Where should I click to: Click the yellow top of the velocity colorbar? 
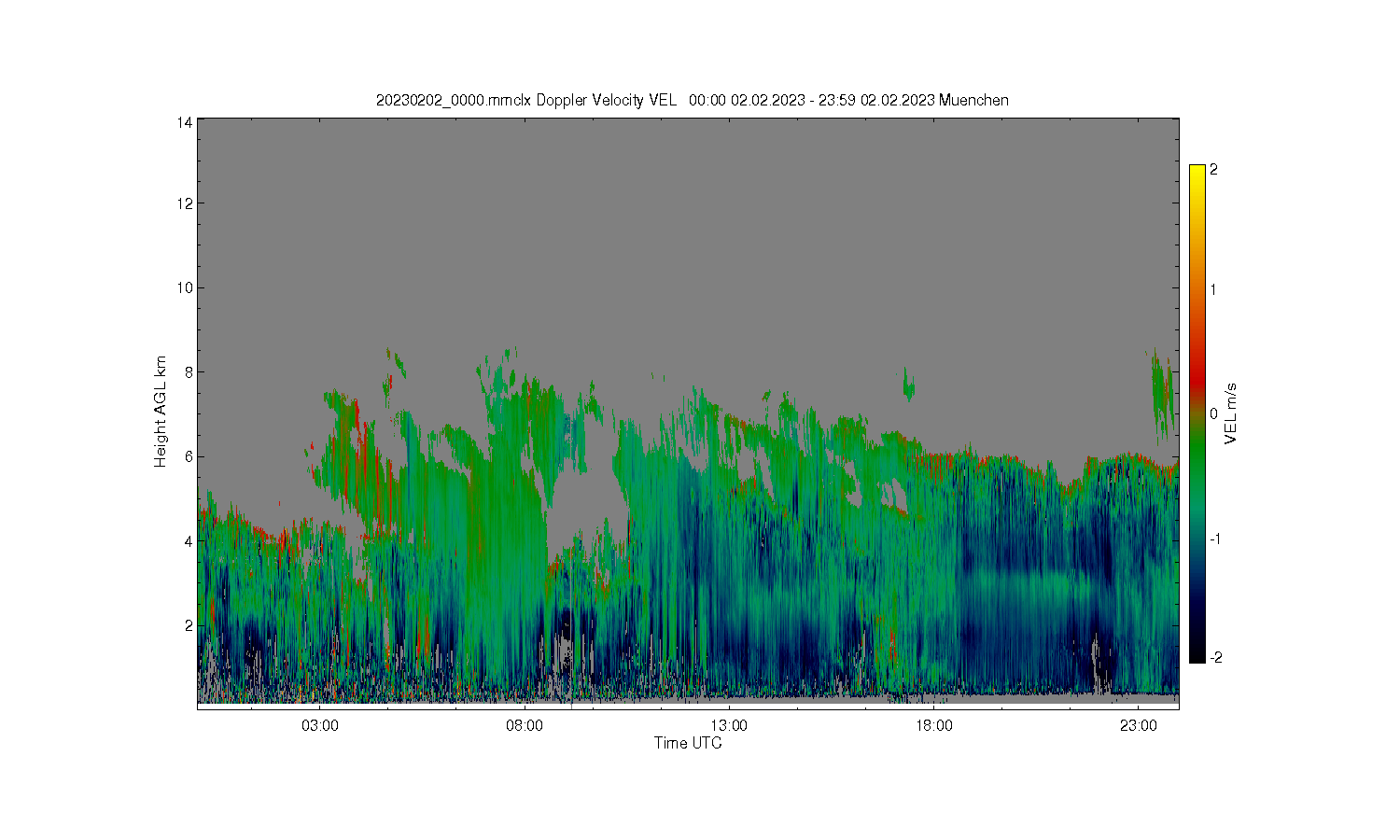pyautogui.click(x=1197, y=171)
